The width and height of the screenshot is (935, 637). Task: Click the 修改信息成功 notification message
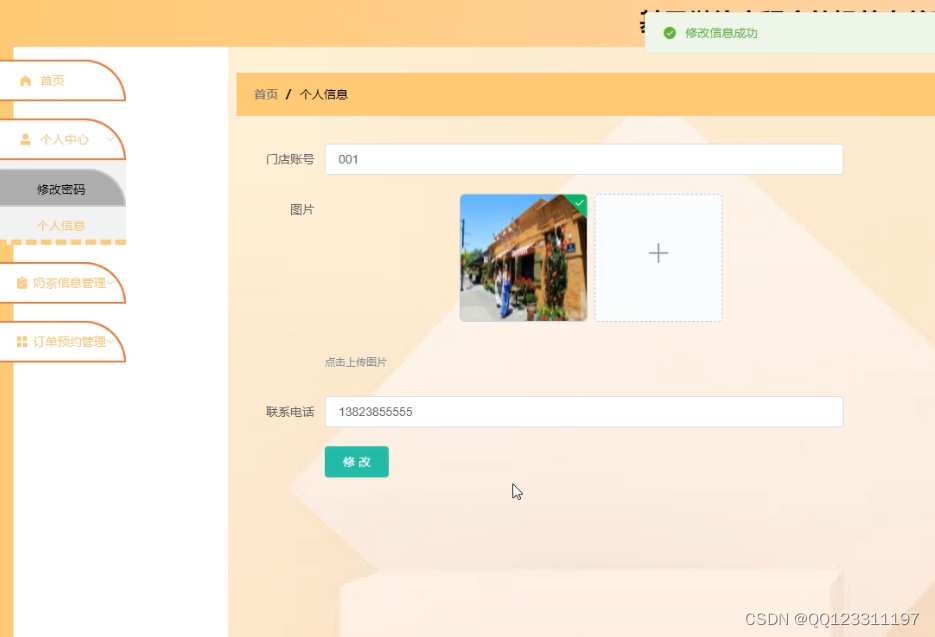pyautogui.click(x=720, y=32)
